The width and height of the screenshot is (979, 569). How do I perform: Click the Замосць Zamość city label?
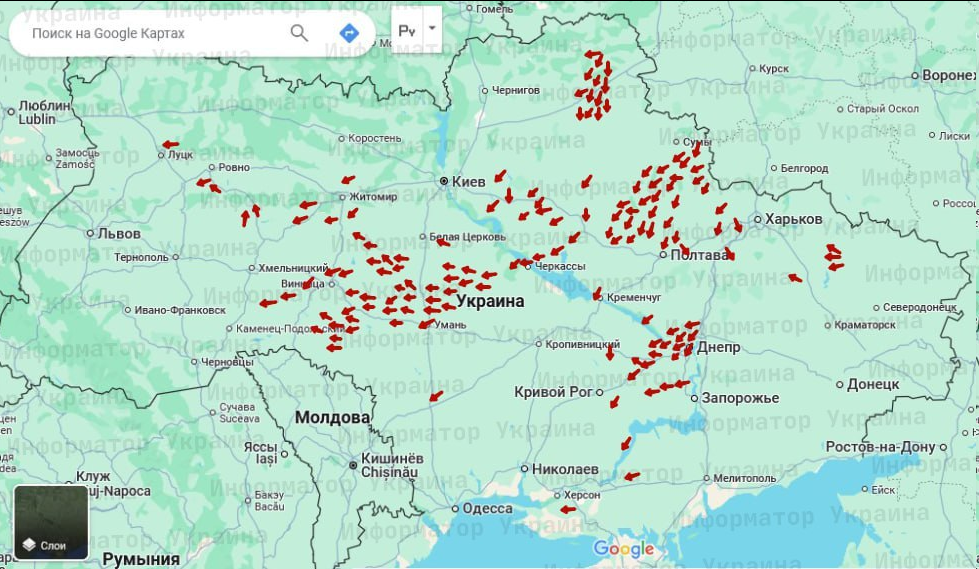point(76,159)
